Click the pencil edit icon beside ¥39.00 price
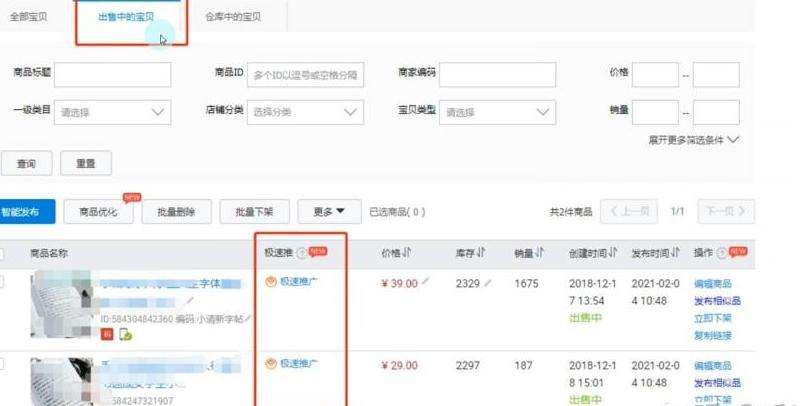 (x=426, y=283)
